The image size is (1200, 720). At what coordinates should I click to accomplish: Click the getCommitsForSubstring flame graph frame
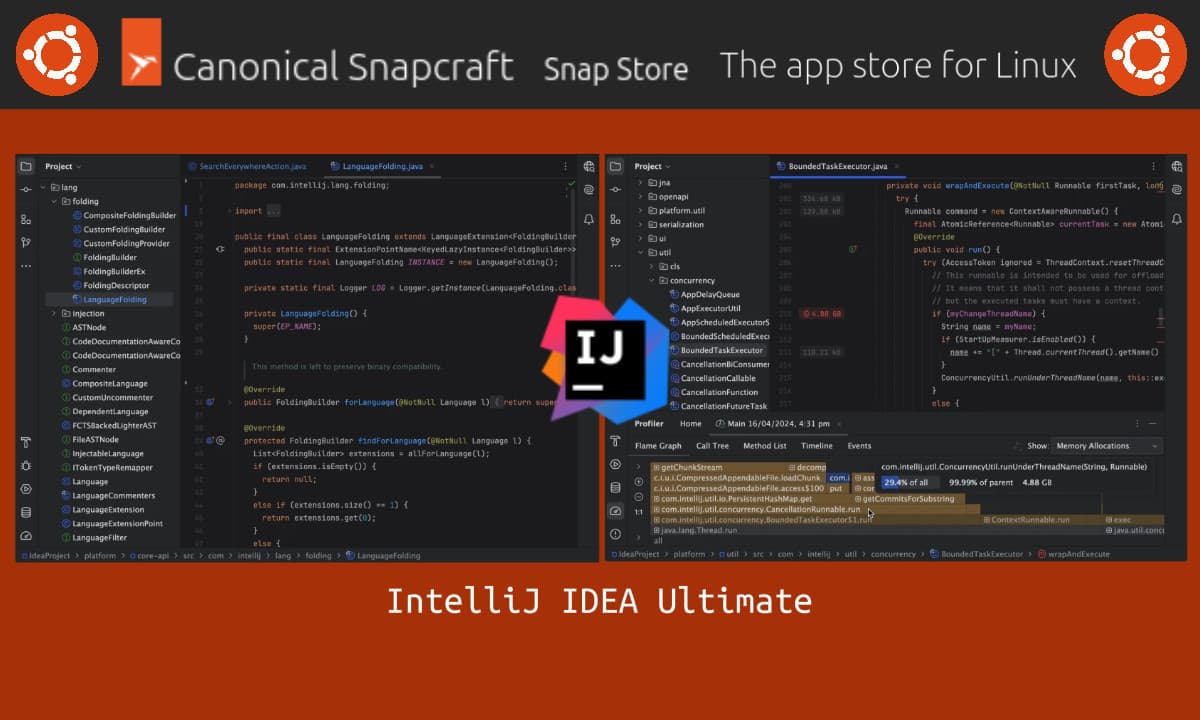(908, 498)
